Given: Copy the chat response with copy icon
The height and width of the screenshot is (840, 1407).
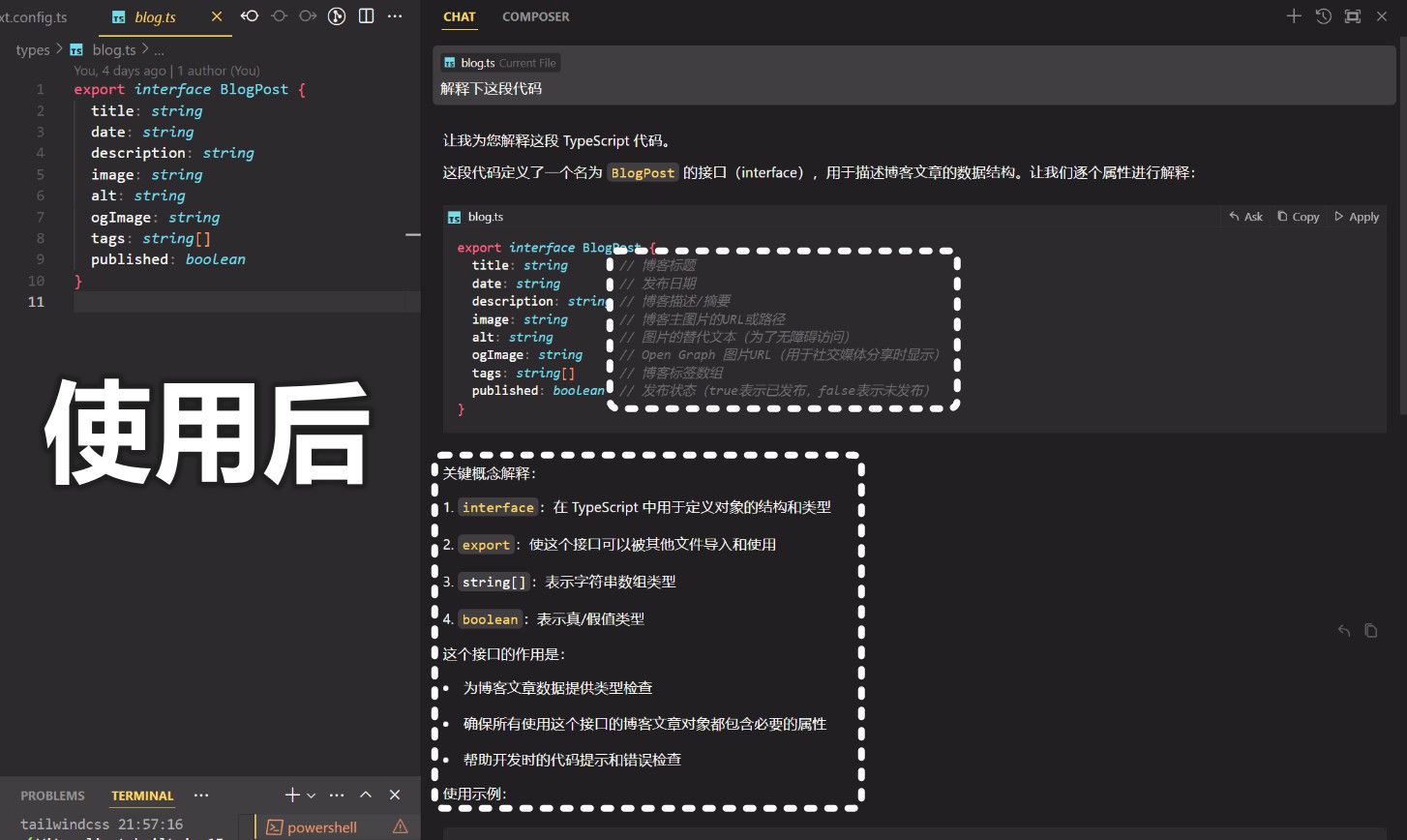Looking at the screenshot, I should tap(1371, 630).
